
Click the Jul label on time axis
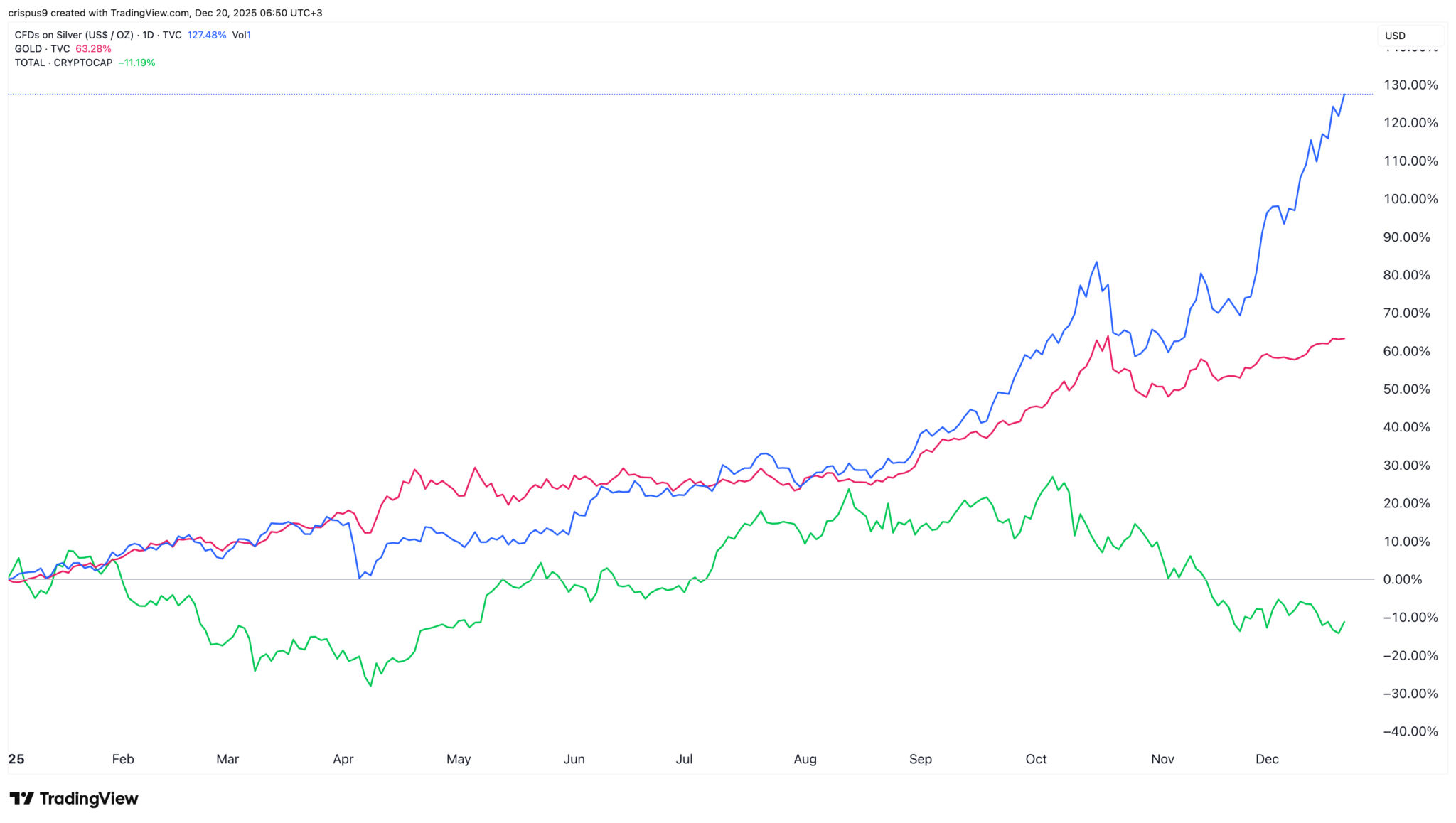[684, 759]
